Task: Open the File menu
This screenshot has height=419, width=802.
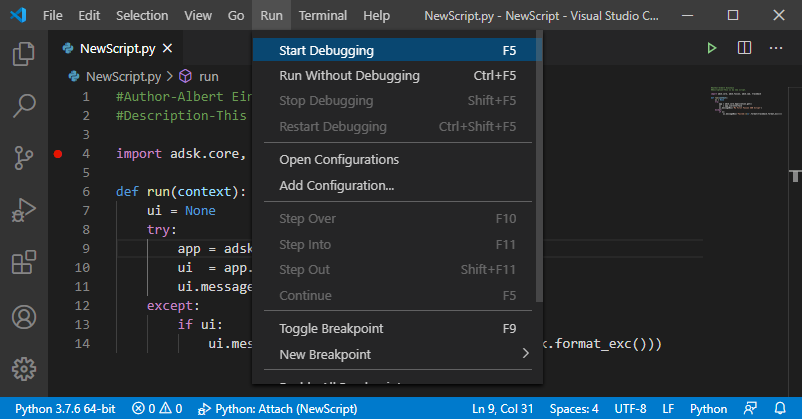Action: pos(53,15)
